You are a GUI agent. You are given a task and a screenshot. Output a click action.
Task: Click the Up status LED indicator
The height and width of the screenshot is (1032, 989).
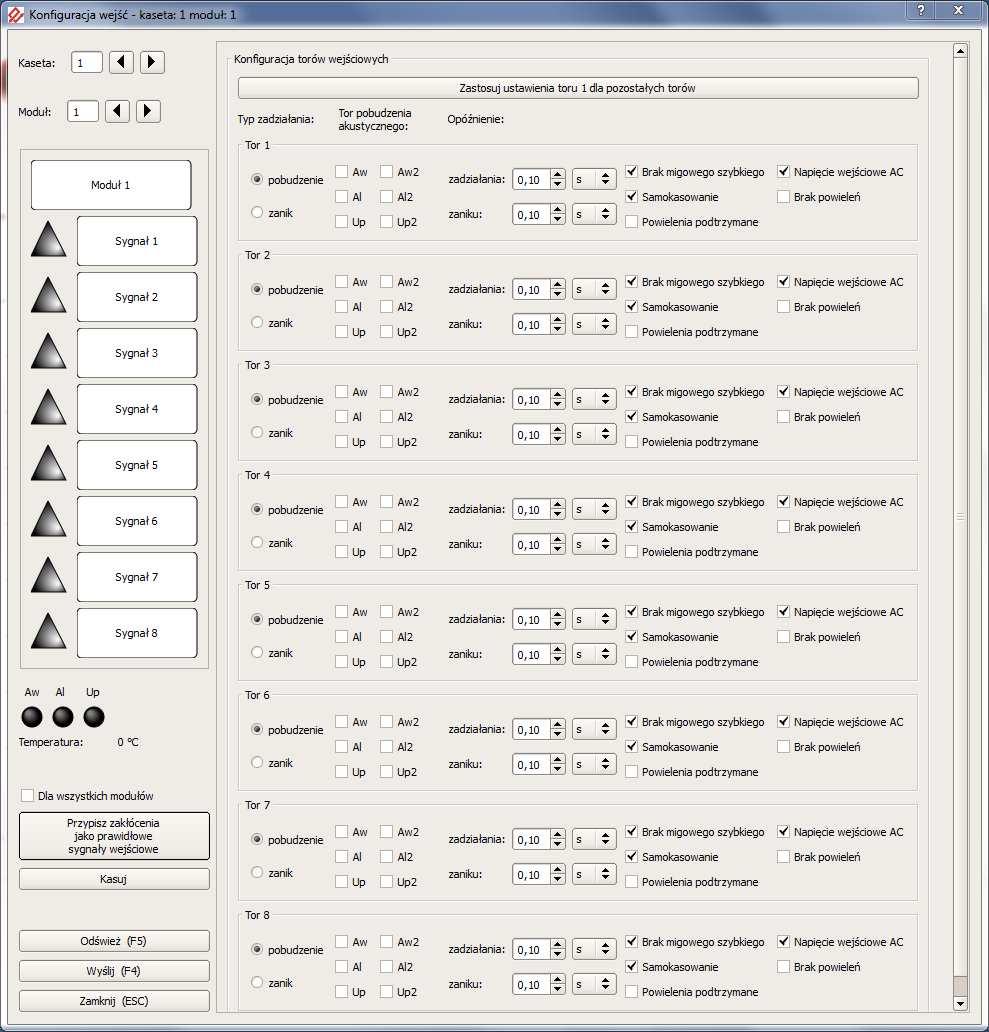click(94, 717)
